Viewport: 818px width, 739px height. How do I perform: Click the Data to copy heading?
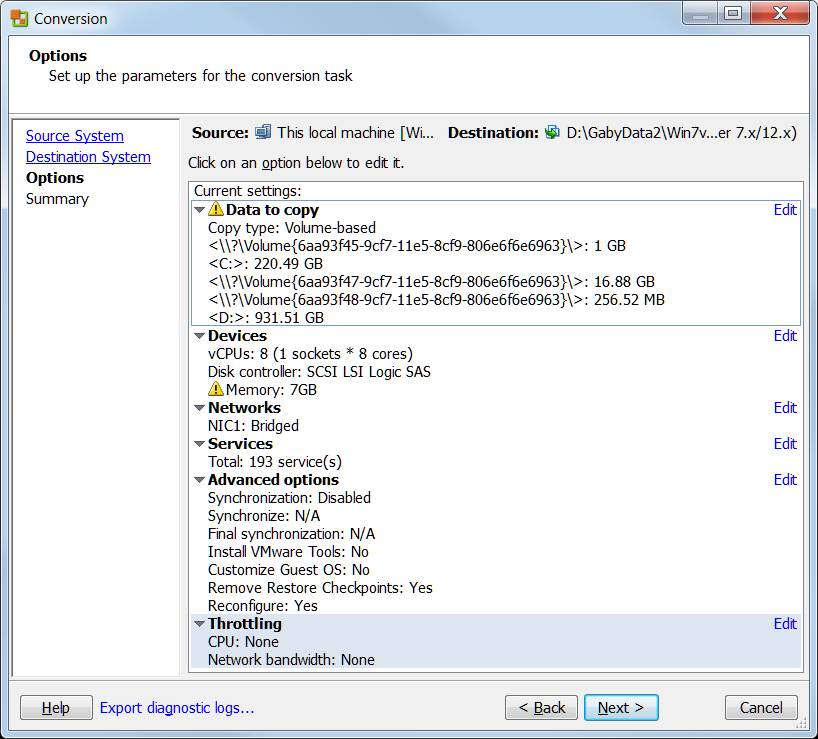click(272, 210)
